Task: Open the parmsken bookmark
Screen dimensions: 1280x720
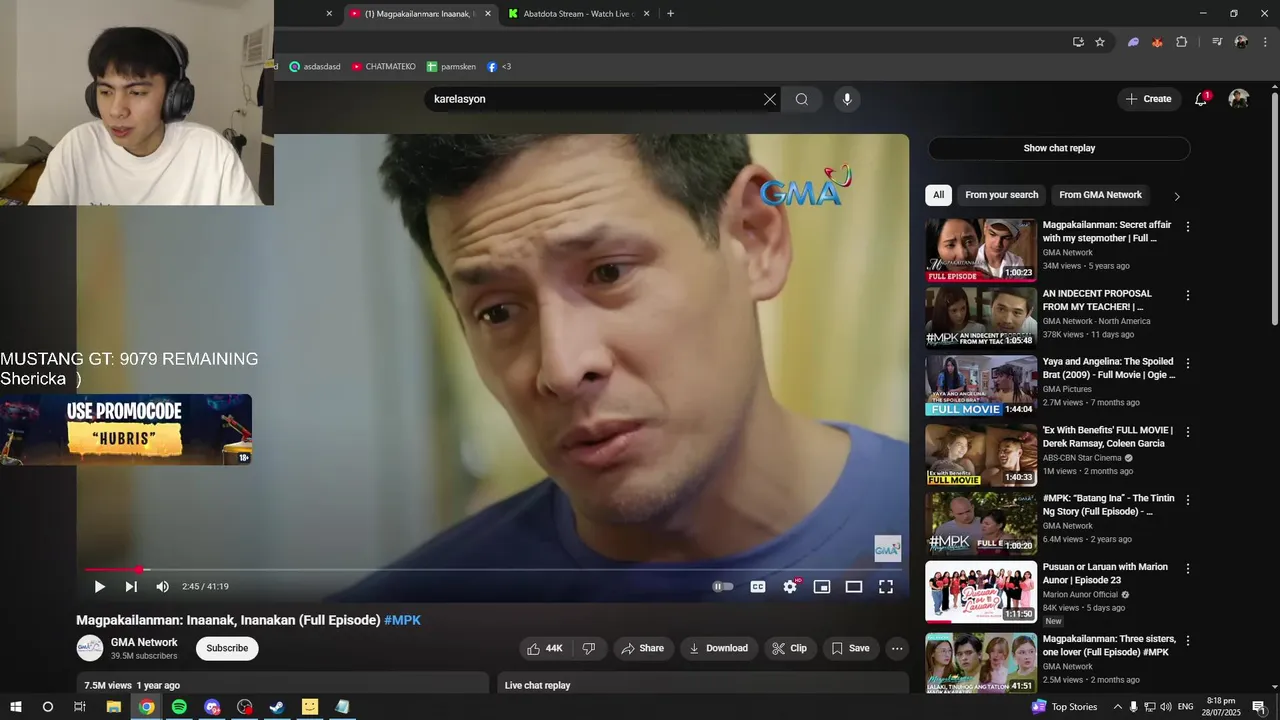Action: pyautogui.click(x=451, y=67)
